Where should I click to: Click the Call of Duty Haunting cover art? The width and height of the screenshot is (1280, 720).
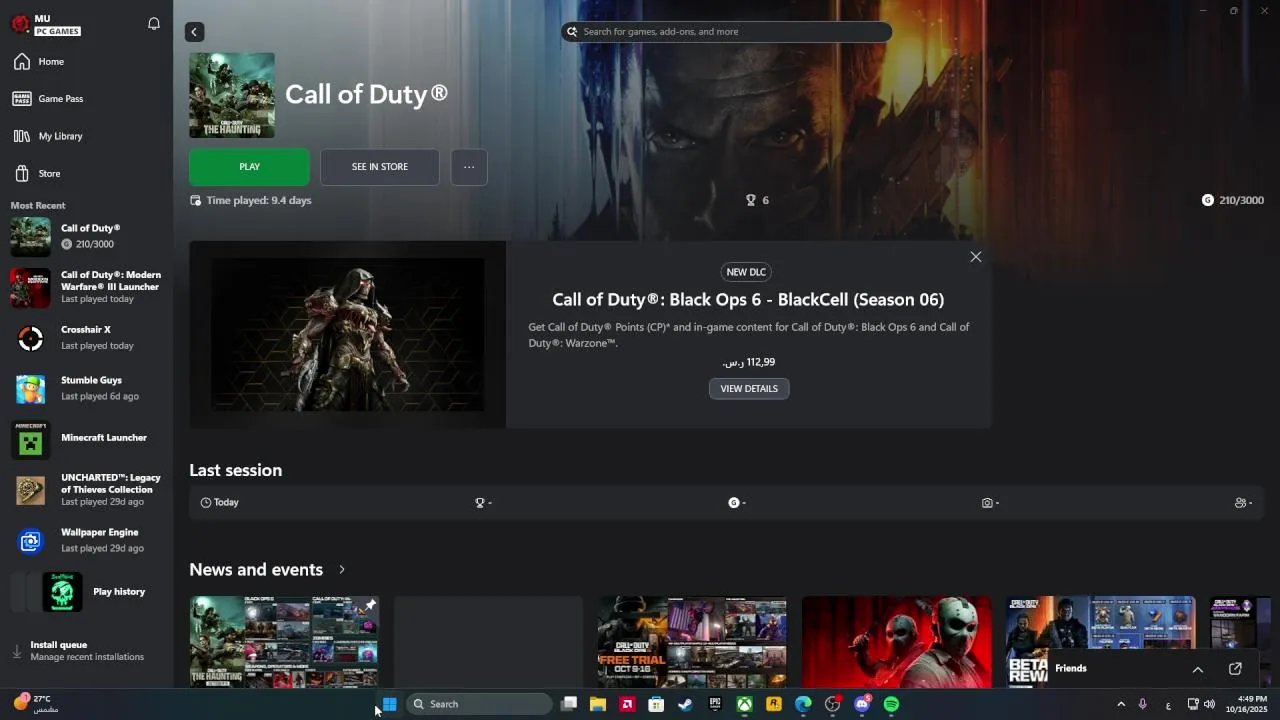232,95
